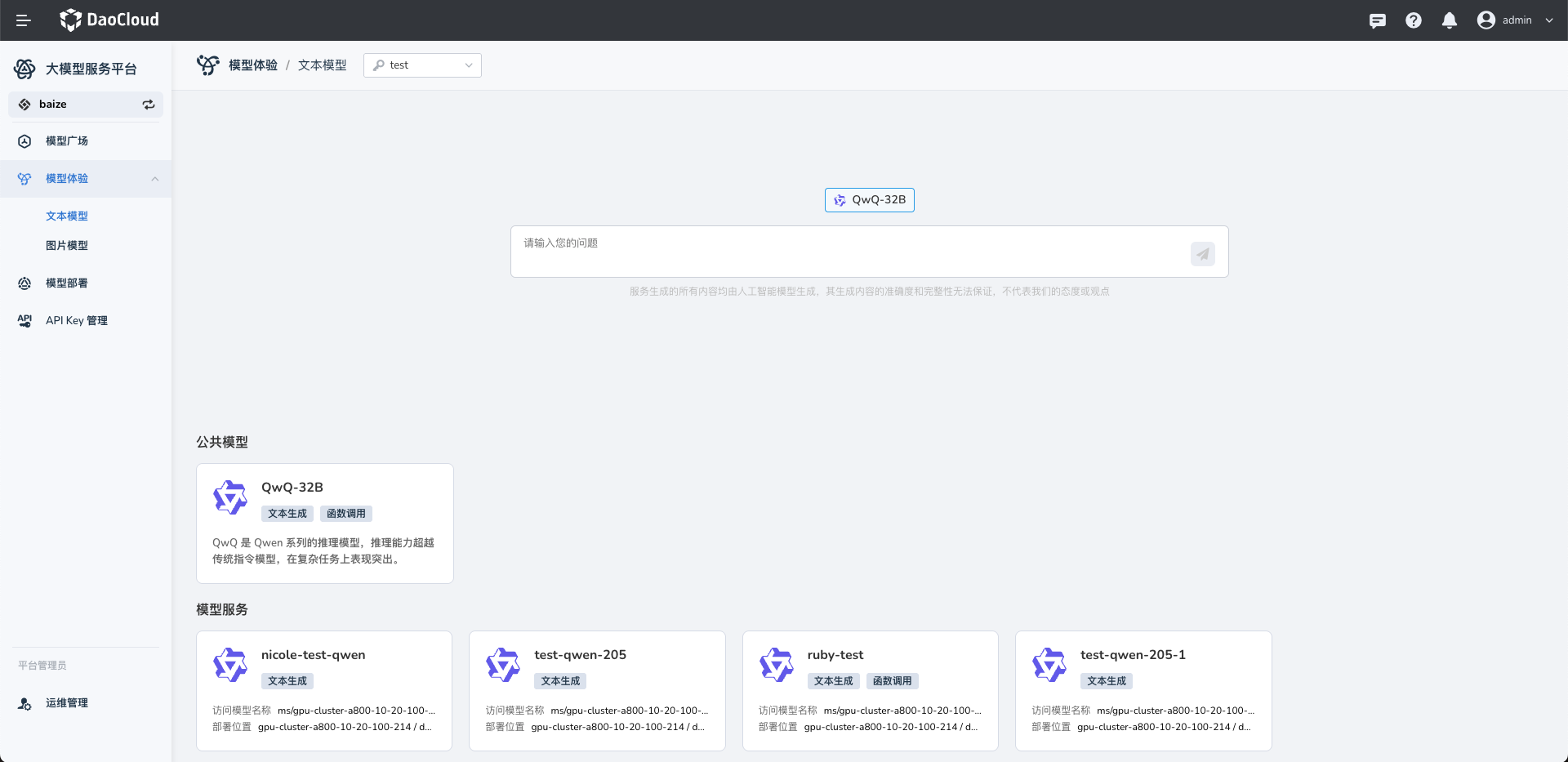Screen dimensions: 1568x762
Task: Collapse the 模型体验 sidebar section
Action: tap(155, 179)
